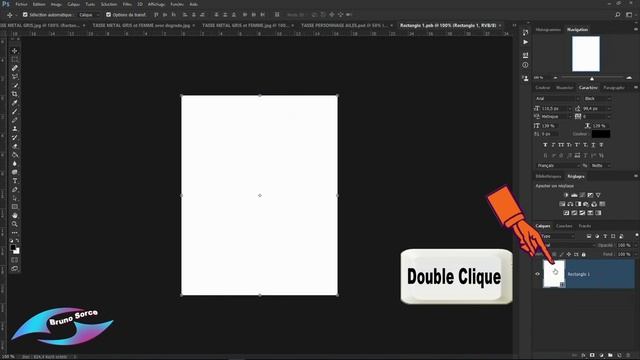Toggle the underline text style
This screenshot has height=360, width=640.
click(593, 145)
